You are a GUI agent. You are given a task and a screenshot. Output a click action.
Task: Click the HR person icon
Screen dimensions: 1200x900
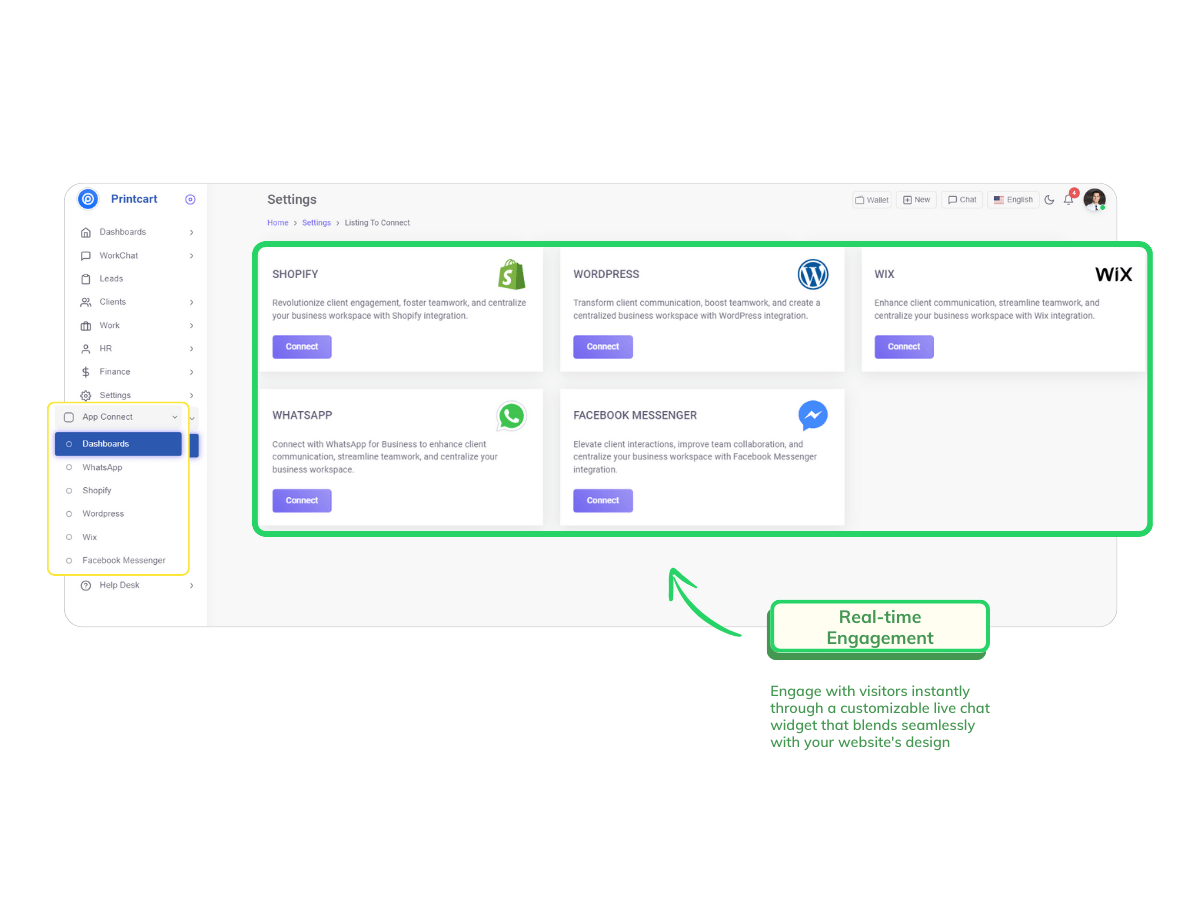point(86,349)
